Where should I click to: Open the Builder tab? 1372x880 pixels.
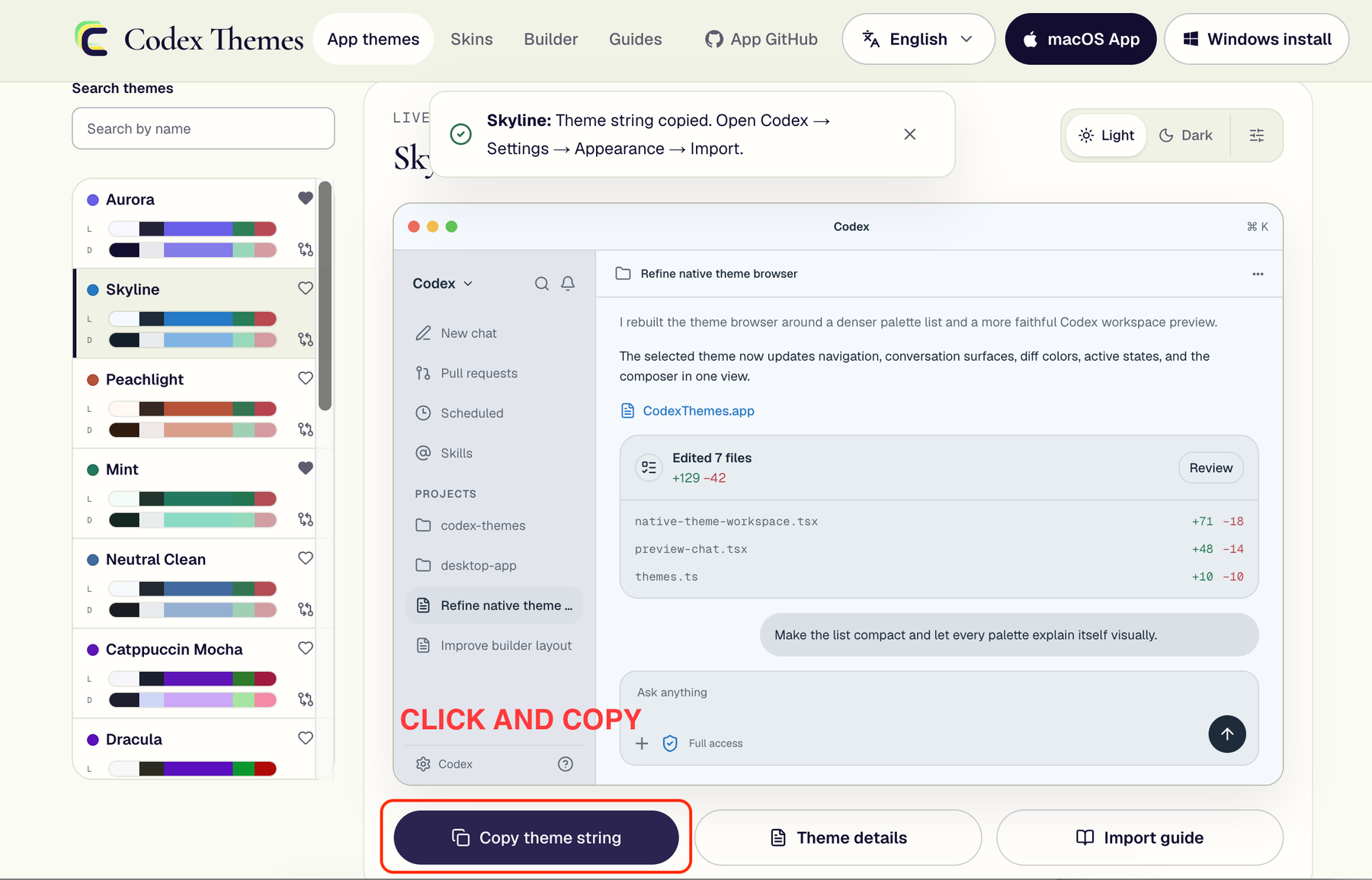(550, 39)
